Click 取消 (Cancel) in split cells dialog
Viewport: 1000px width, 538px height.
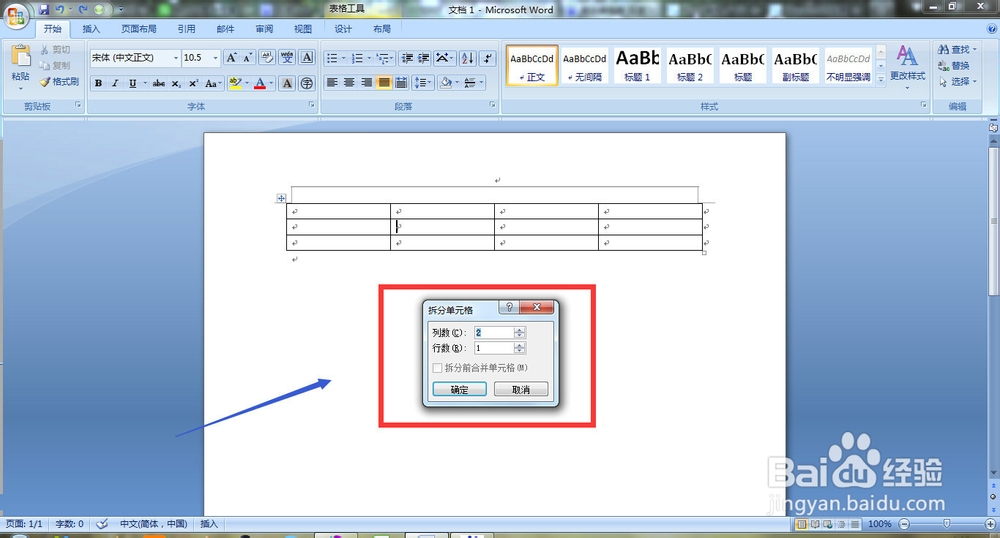click(x=521, y=389)
